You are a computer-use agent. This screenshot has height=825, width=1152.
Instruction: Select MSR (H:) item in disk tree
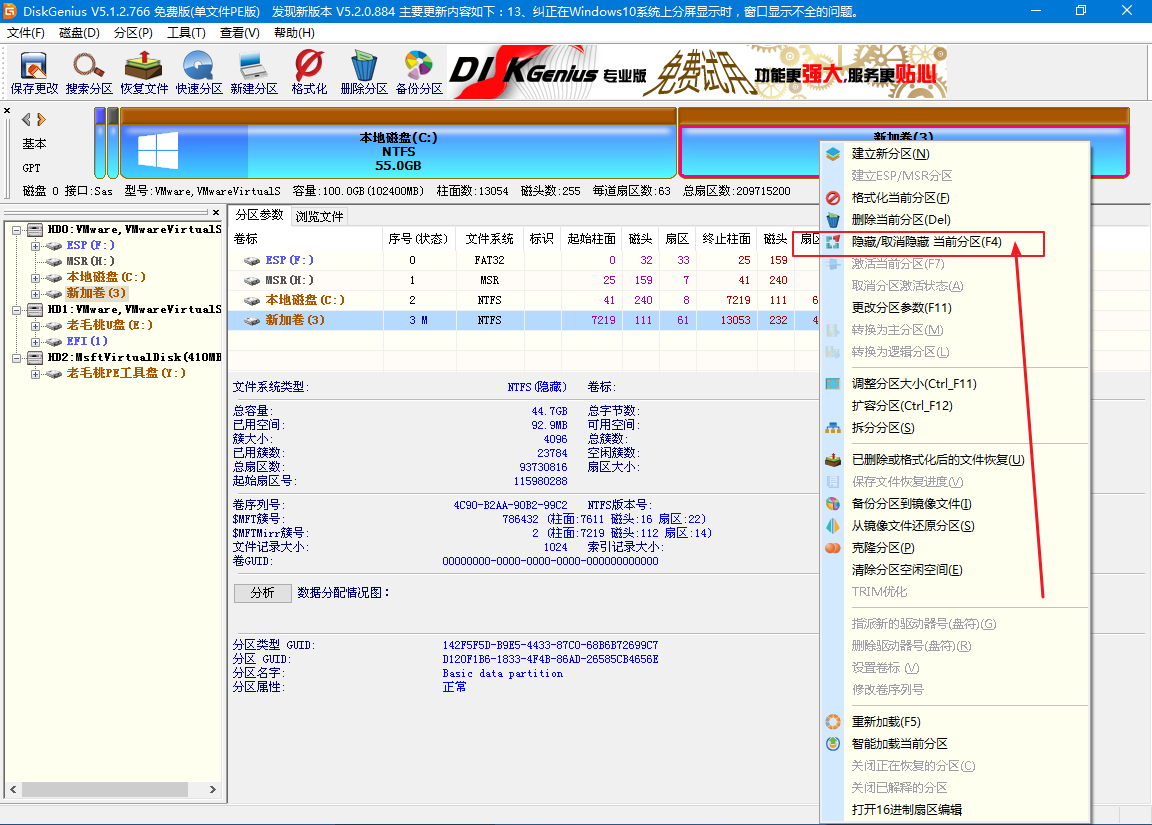pos(90,261)
